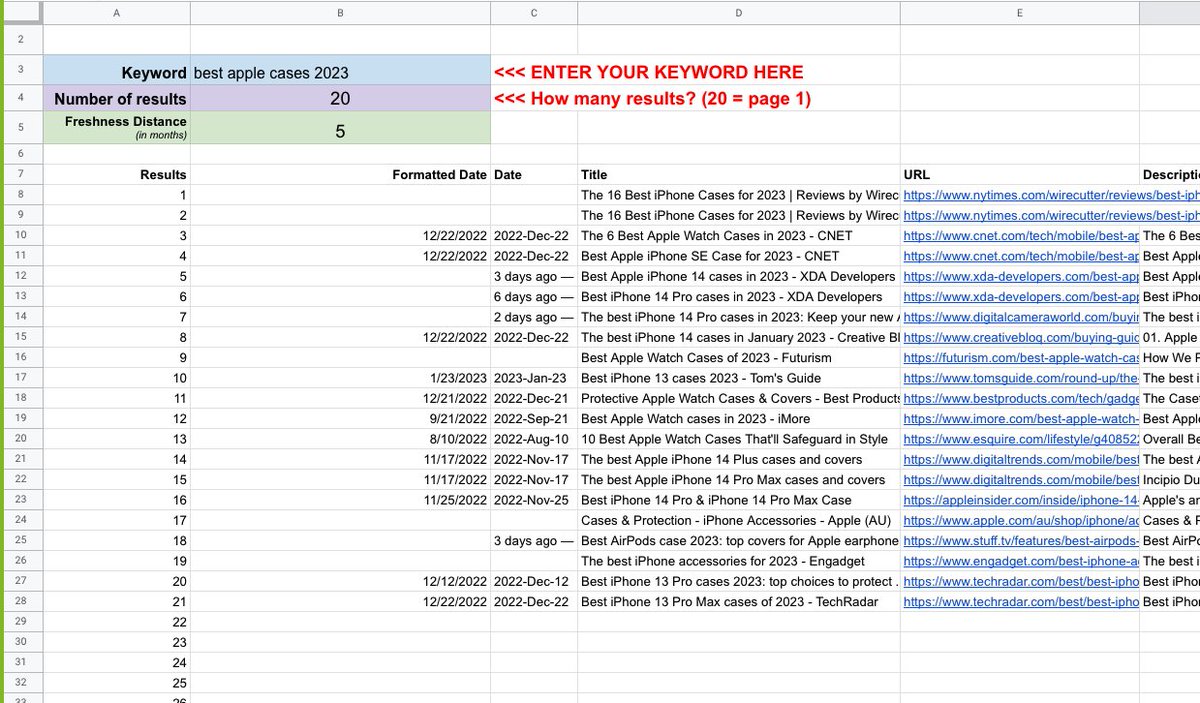This screenshot has height=703, width=1200.
Task: Select column E header
Action: (1020, 12)
